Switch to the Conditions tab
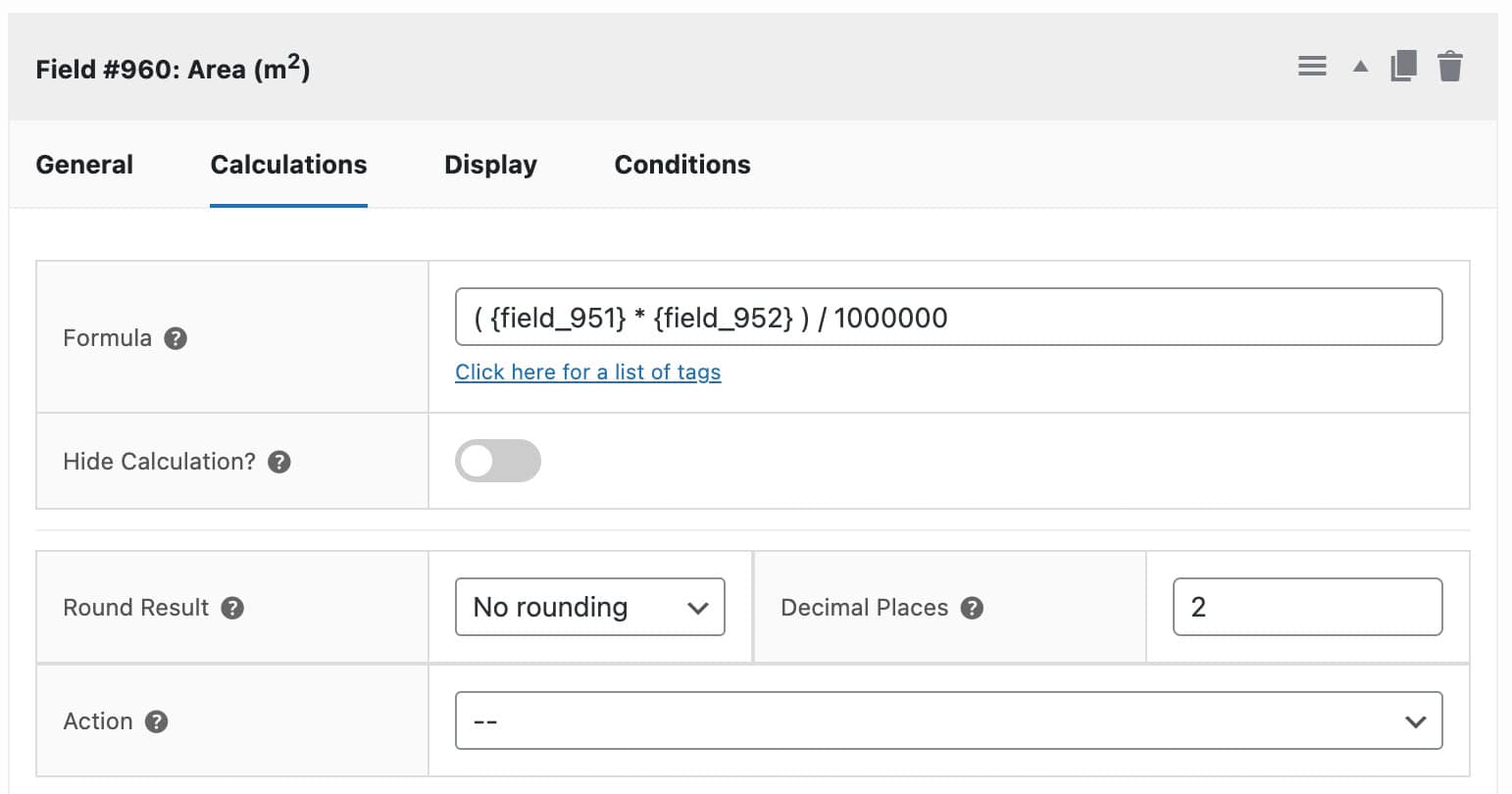1512x794 pixels. (681, 164)
